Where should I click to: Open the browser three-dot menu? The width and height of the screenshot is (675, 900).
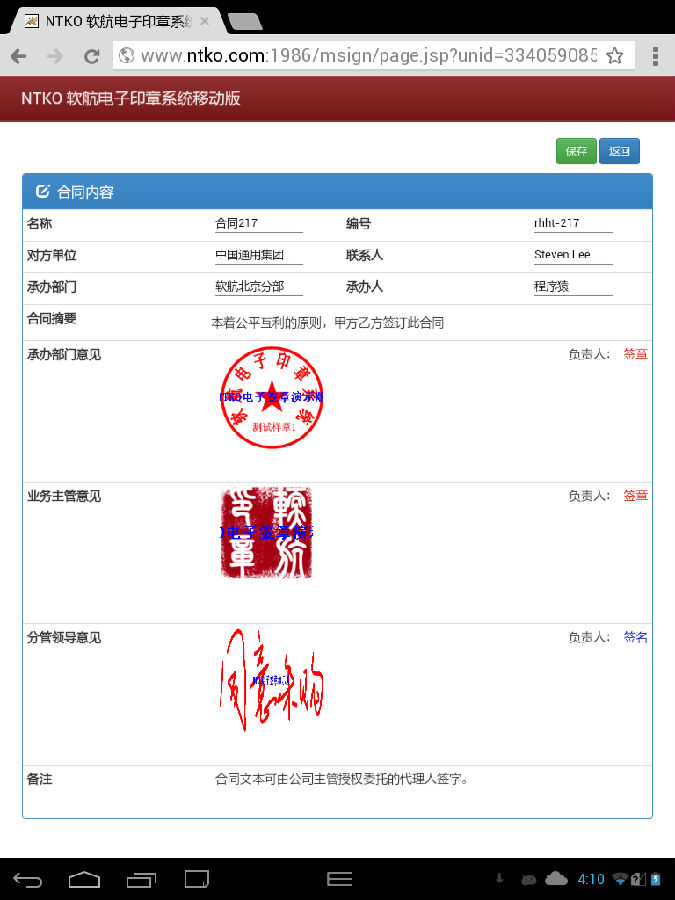(655, 56)
